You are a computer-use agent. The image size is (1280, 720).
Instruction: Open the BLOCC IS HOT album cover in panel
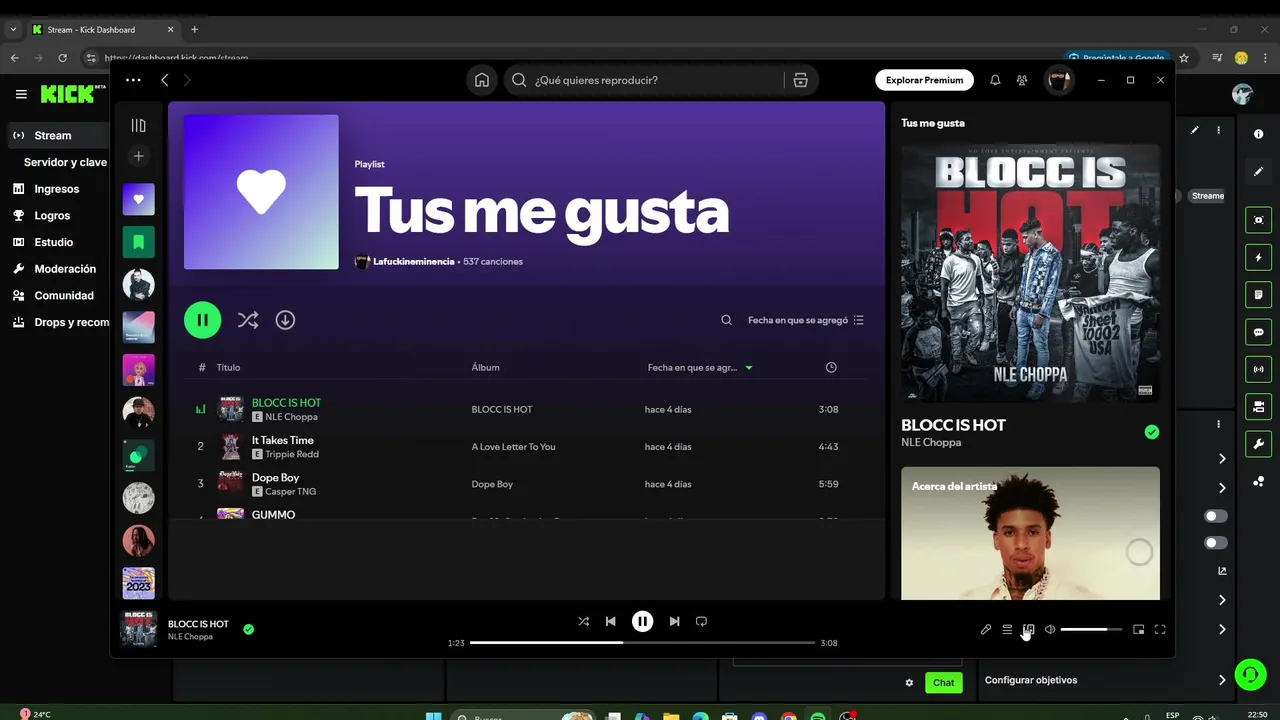pyautogui.click(x=1031, y=273)
